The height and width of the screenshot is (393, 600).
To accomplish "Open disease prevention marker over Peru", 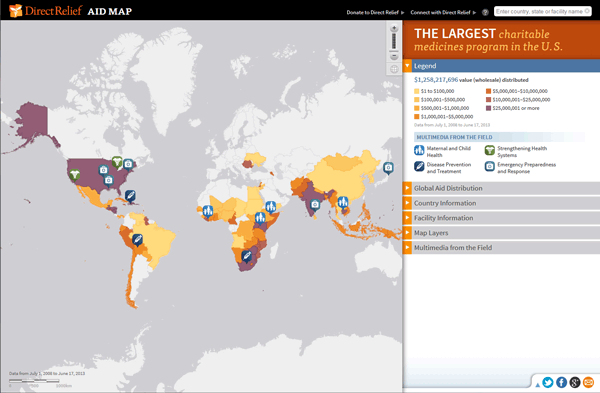I will 137,240.
